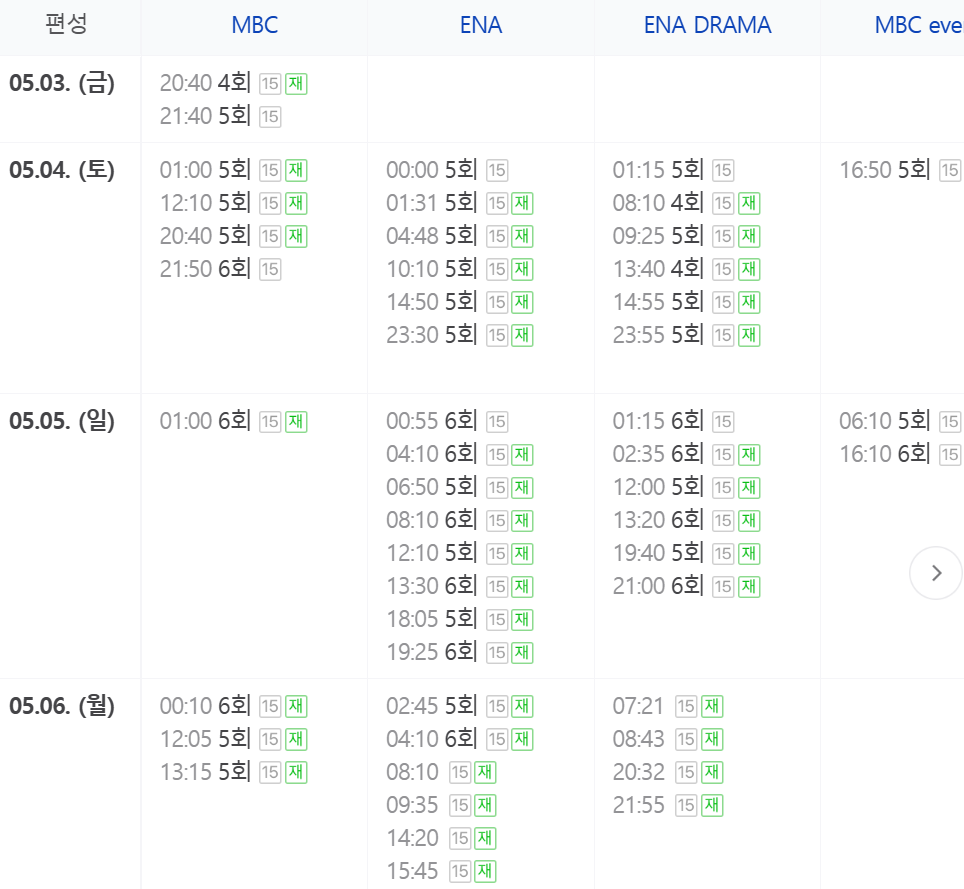The width and height of the screenshot is (964, 889).
Task: Click the MBC 20:40 4회 entry on 05.03
Action: (234, 83)
